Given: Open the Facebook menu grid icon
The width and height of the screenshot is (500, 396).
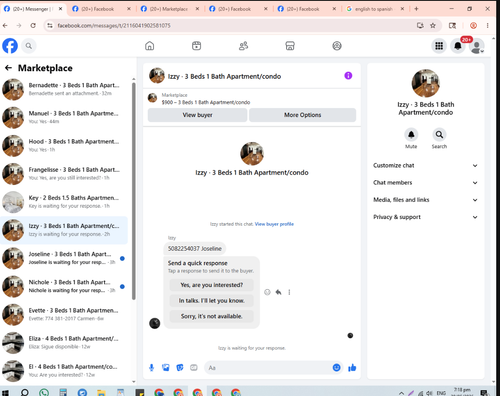Looking at the screenshot, I should click(x=439, y=46).
